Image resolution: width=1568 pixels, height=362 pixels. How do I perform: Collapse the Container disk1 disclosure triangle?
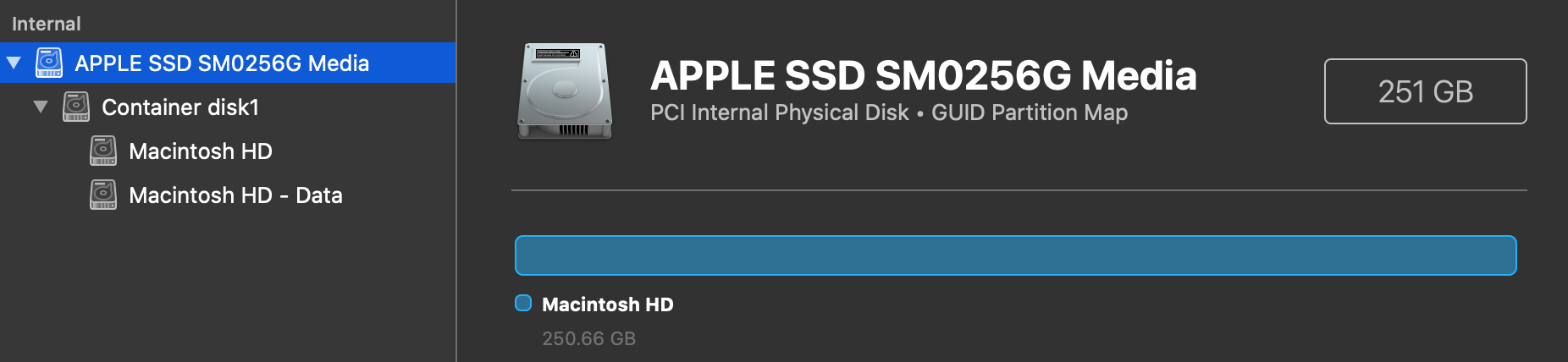[40, 107]
